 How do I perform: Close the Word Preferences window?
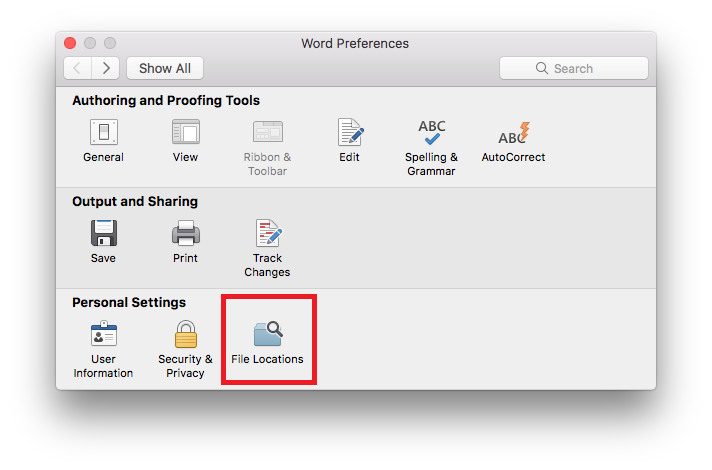pos(70,43)
